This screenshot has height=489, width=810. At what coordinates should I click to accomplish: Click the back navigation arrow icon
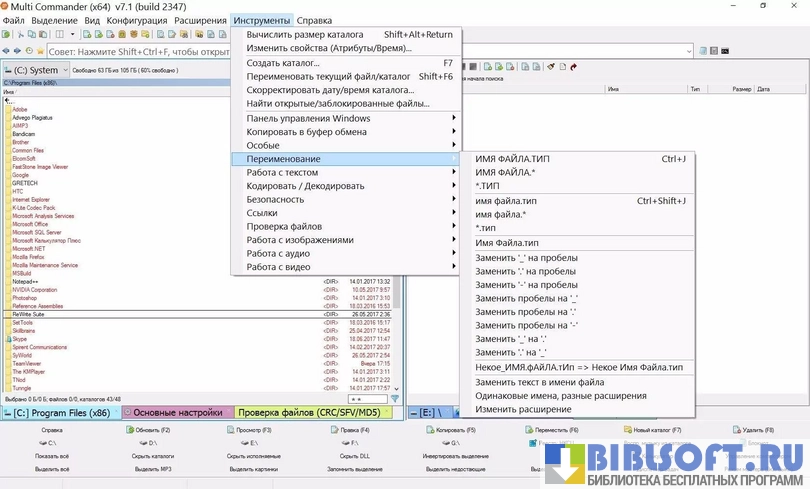click(x=6, y=51)
